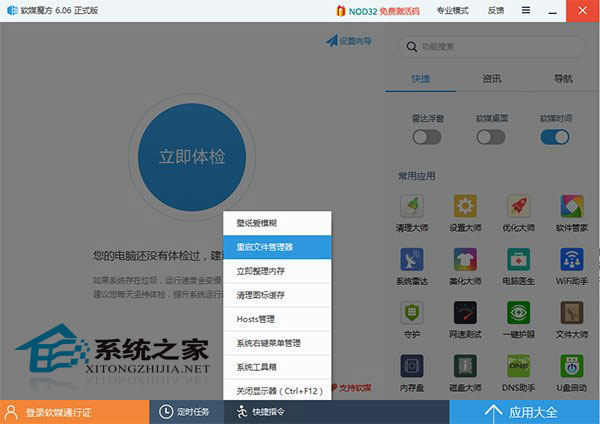Select 重启文件管理器 menu entry
The height and width of the screenshot is (424, 600).
pos(277,247)
